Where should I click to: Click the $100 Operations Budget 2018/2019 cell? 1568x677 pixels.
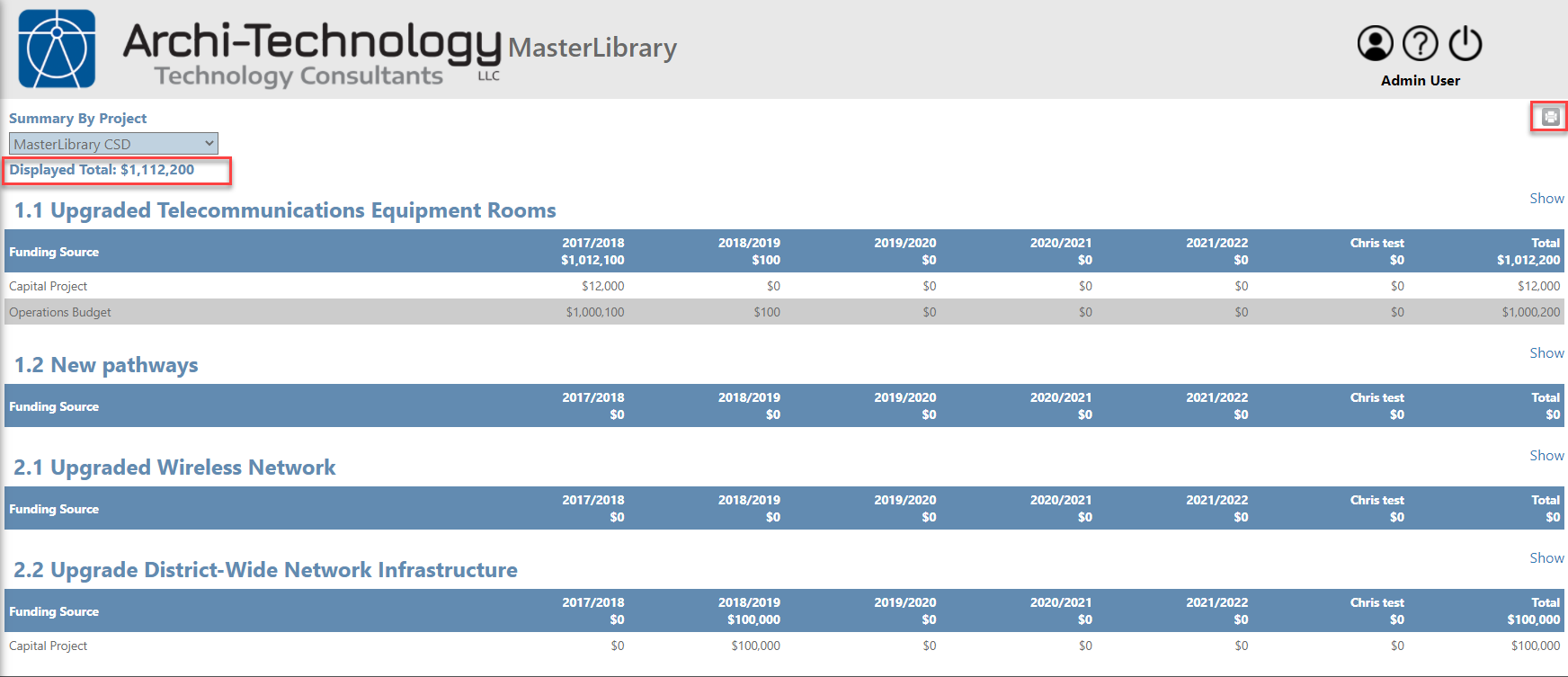tap(767, 312)
